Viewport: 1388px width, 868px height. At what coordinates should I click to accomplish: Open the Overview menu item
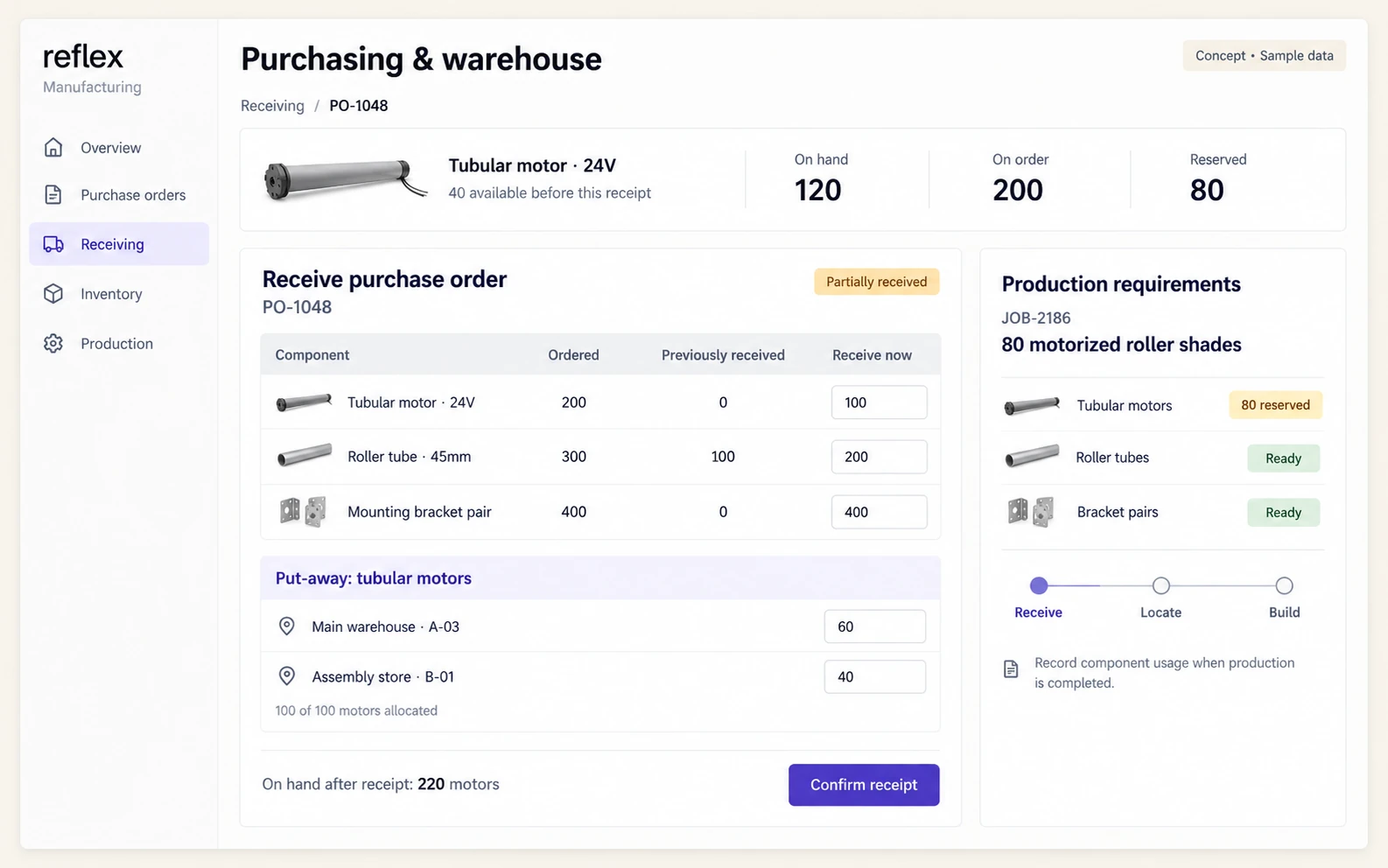click(119, 148)
